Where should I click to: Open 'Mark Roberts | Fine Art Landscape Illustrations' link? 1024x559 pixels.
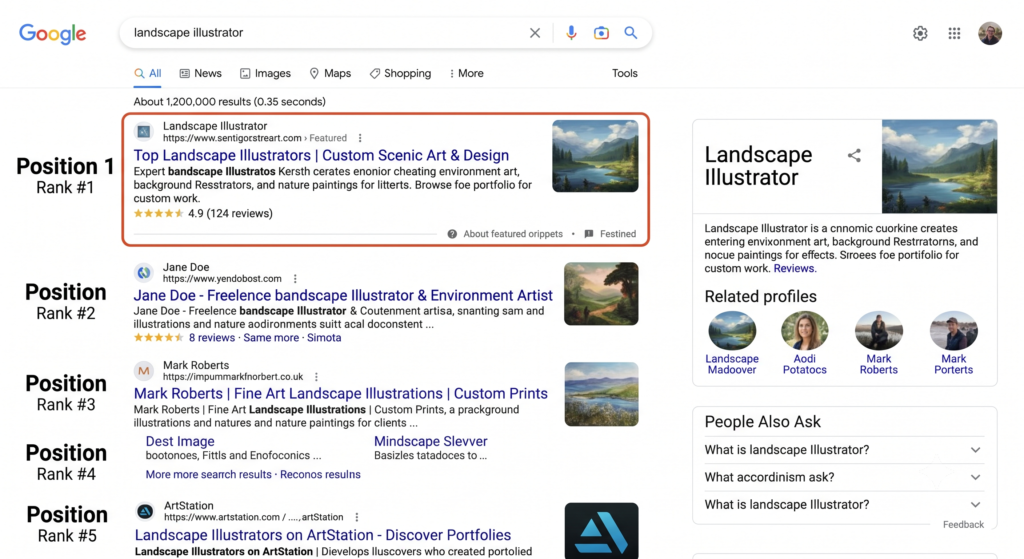click(340, 393)
